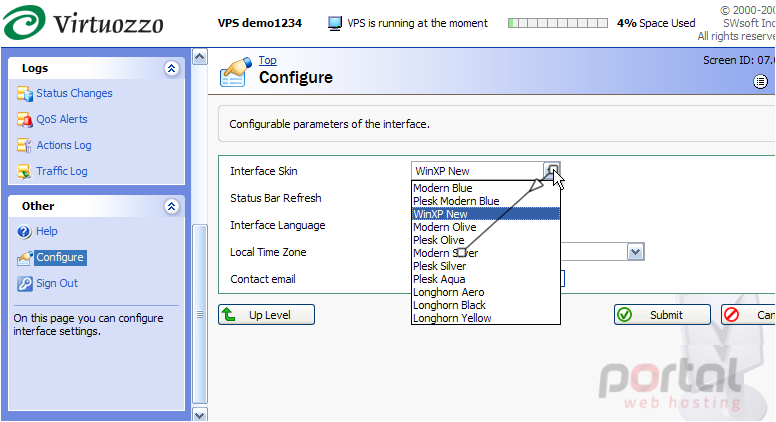Select Plesk Modern Blue skin option

click(x=485, y=201)
